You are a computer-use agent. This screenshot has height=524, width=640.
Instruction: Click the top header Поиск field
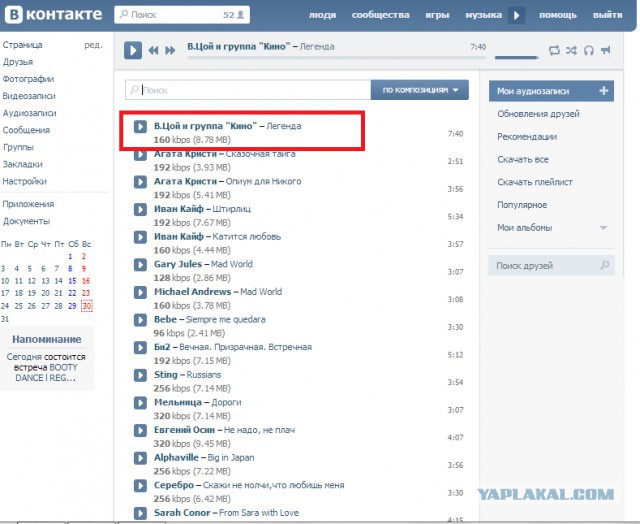click(x=182, y=15)
